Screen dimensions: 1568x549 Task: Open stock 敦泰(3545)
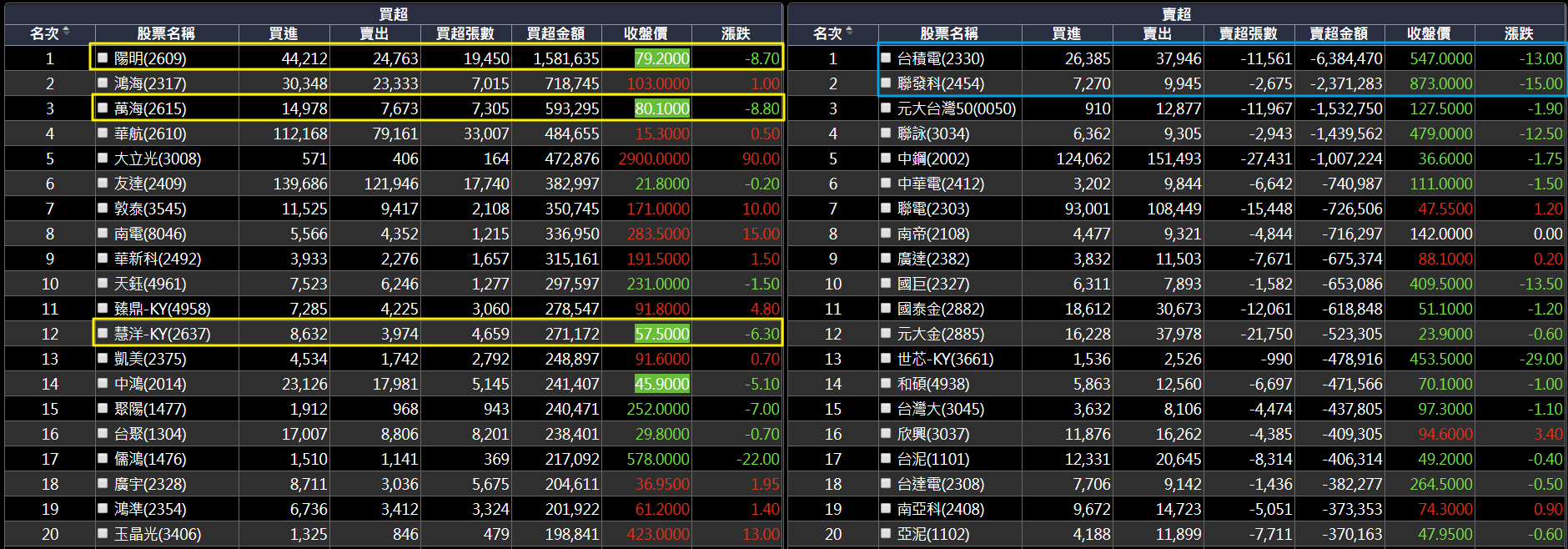tap(150, 209)
